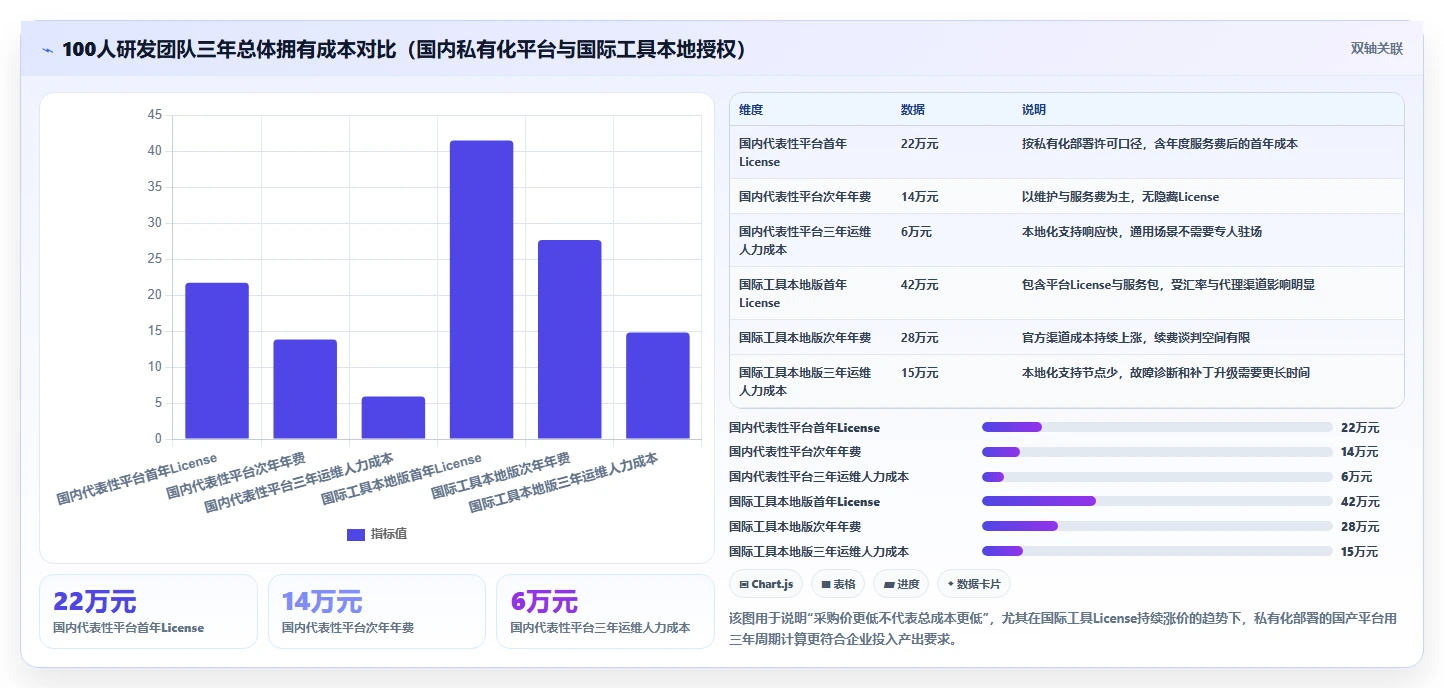This screenshot has width=1444, height=688.
Task: Click the 维度 table column header
Action: [x=751, y=110]
